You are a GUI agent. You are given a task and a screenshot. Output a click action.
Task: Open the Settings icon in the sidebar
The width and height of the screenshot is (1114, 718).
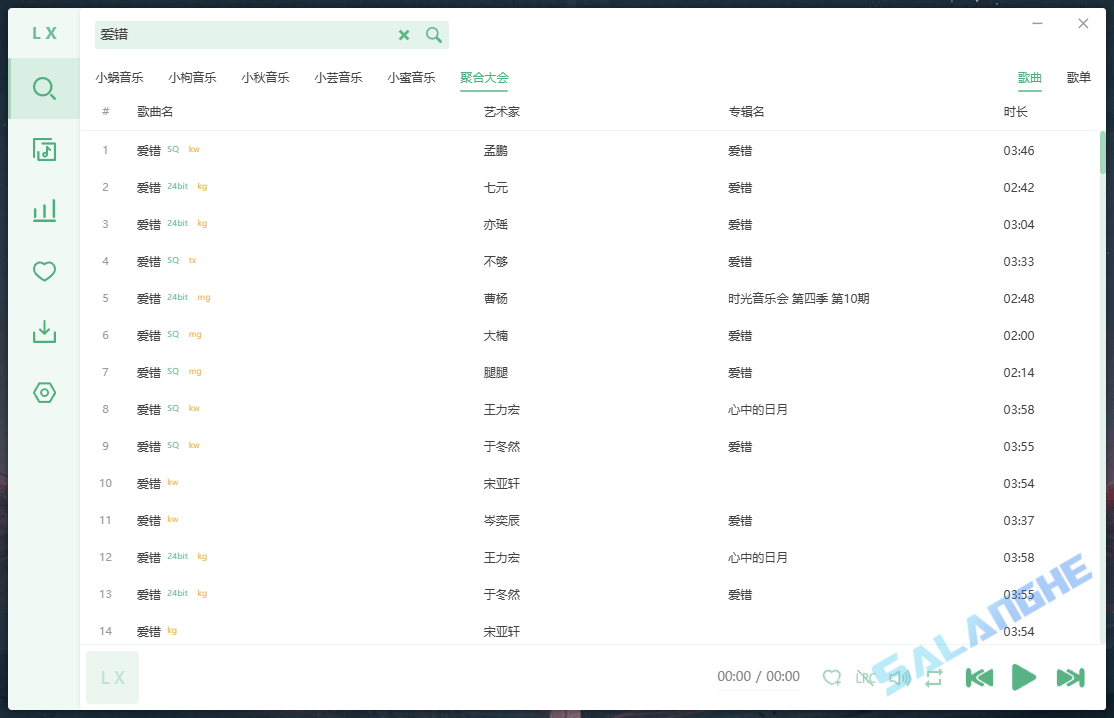43,393
